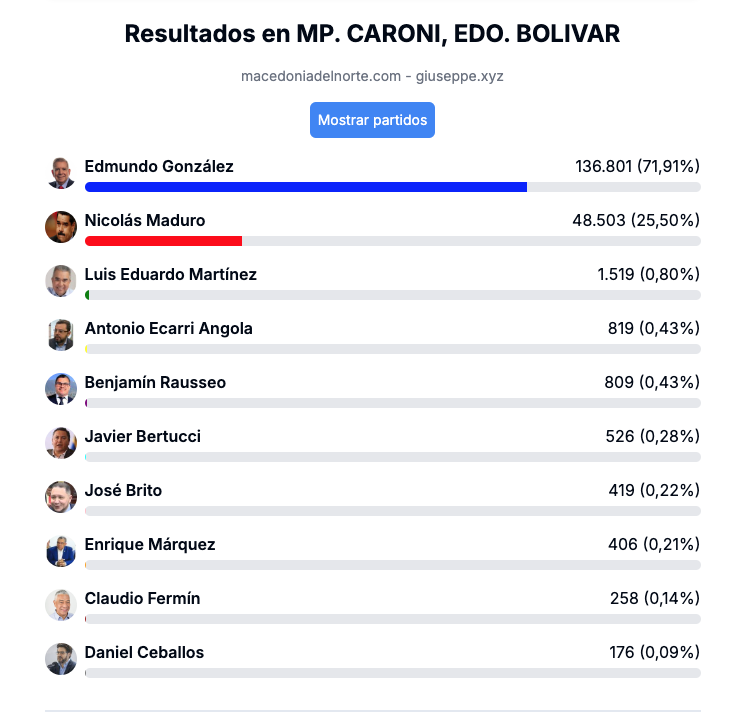The image size is (748, 715).
Task: Click Daniel Ceballos's avatar image
Action: pos(61,659)
